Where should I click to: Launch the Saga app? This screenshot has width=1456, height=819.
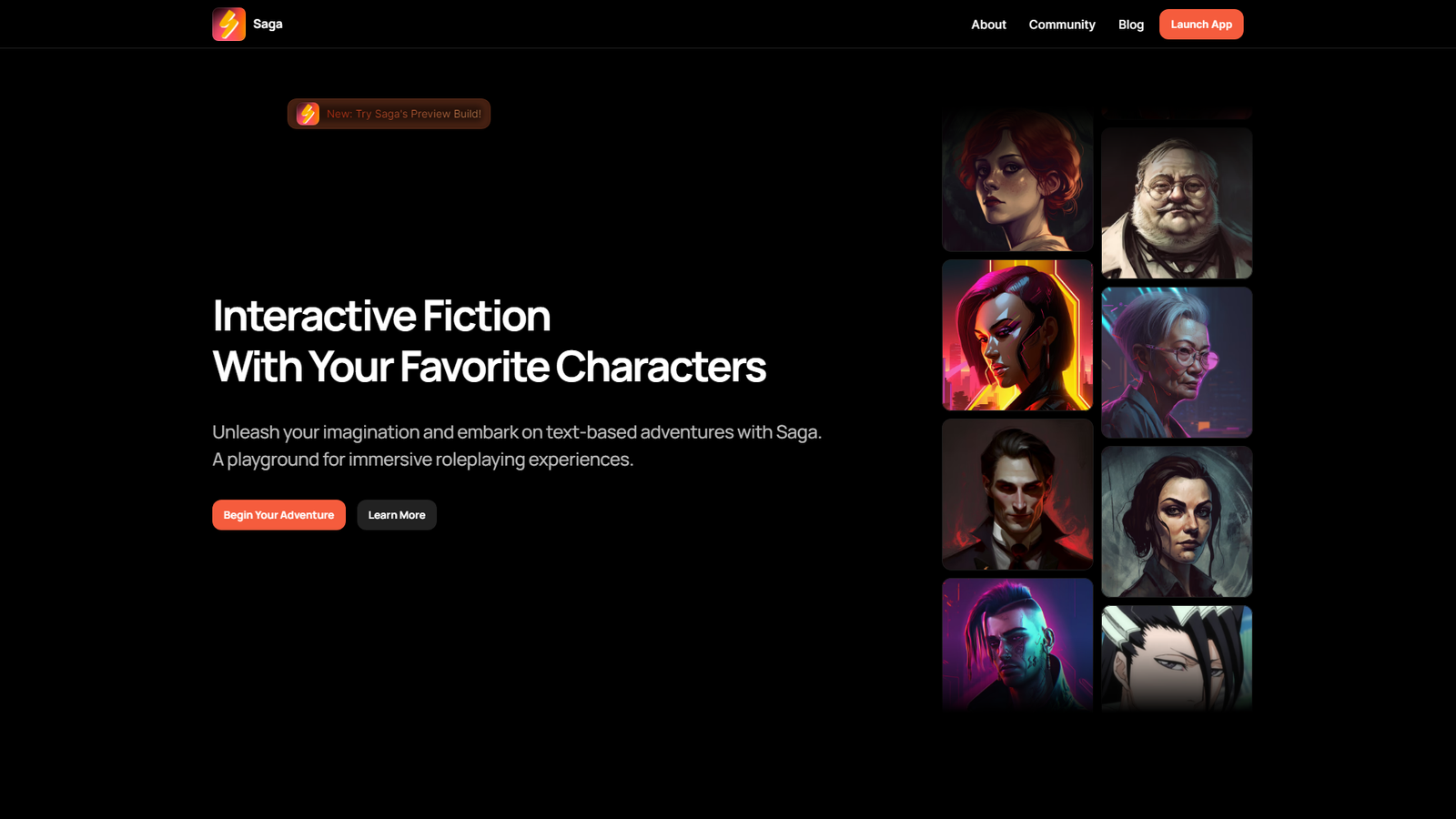[1201, 25]
